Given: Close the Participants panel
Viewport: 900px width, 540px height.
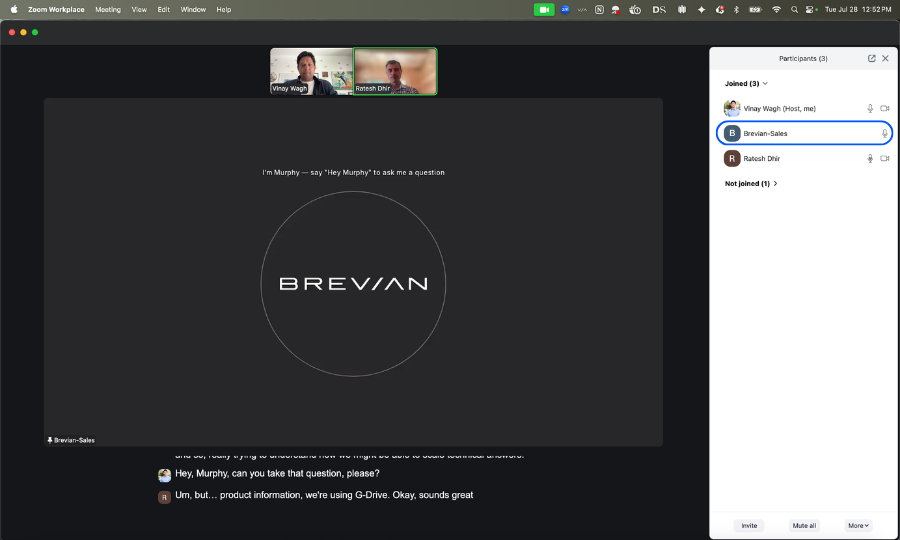Looking at the screenshot, I should click(x=885, y=59).
